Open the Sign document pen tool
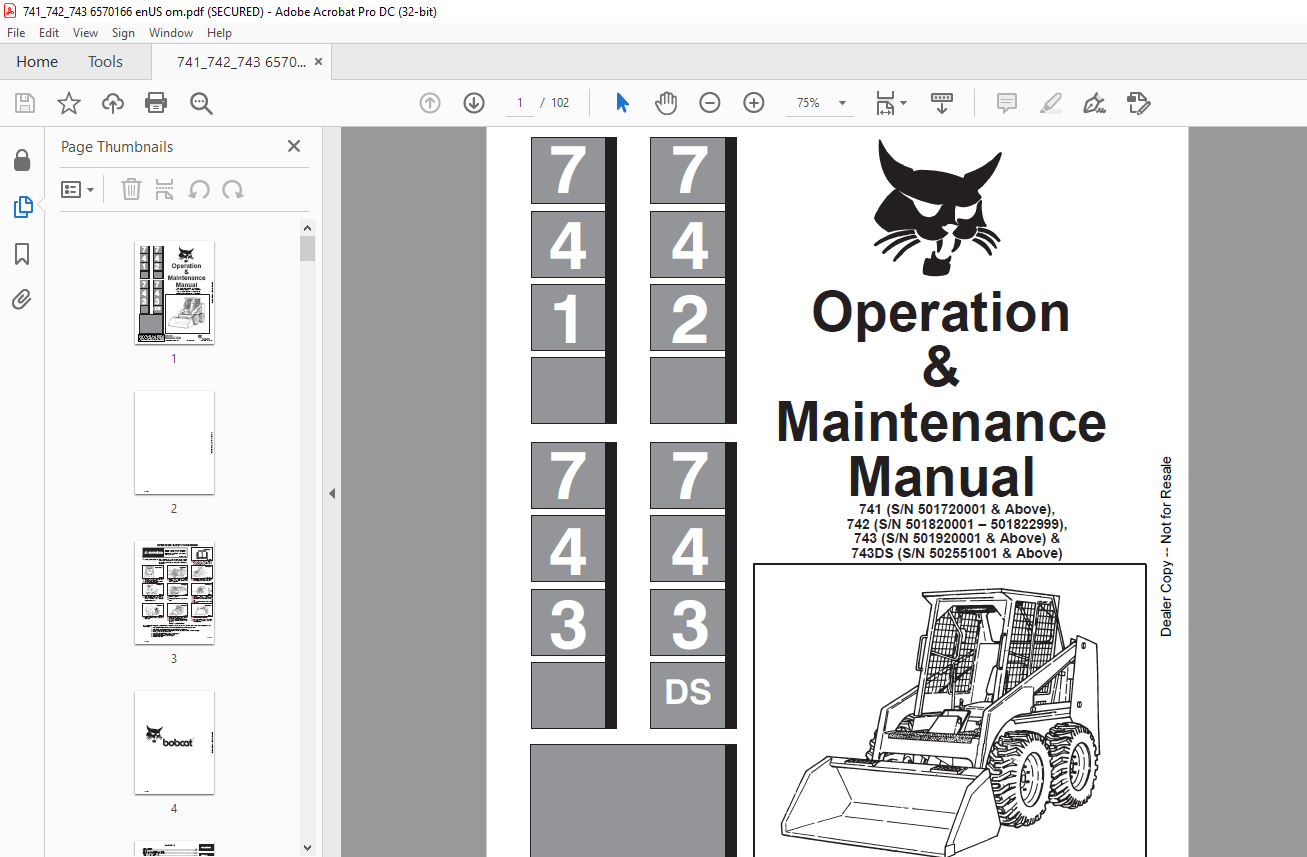The height and width of the screenshot is (857, 1307). pyautogui.click(x=1094, y=103)
